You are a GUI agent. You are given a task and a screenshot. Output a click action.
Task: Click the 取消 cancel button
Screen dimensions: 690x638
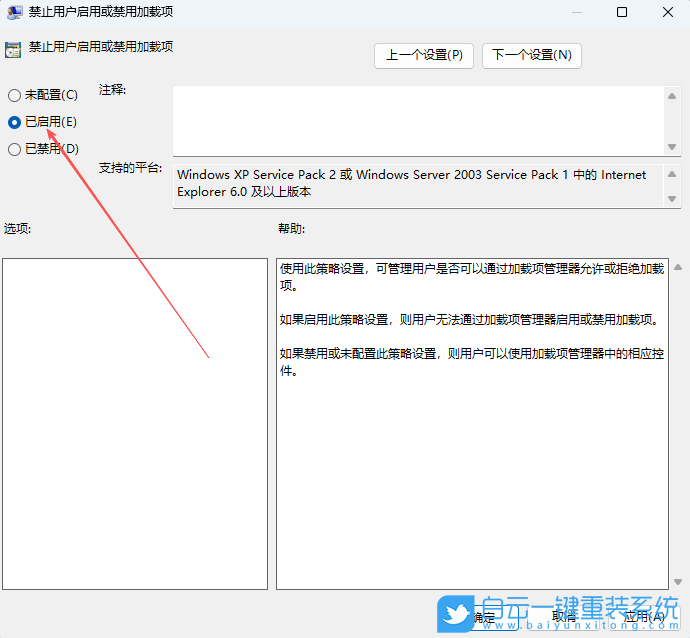coord(564,617)
